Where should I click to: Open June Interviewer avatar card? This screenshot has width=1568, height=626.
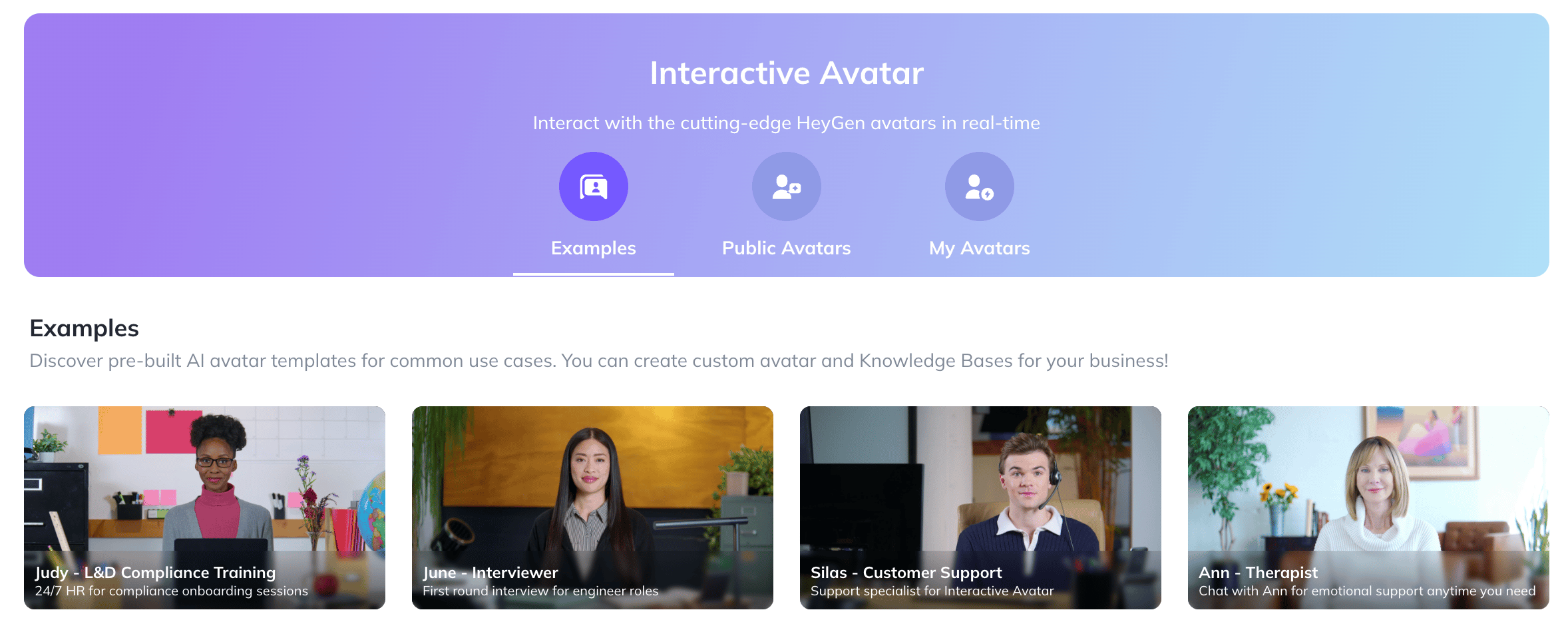point(592,507)
